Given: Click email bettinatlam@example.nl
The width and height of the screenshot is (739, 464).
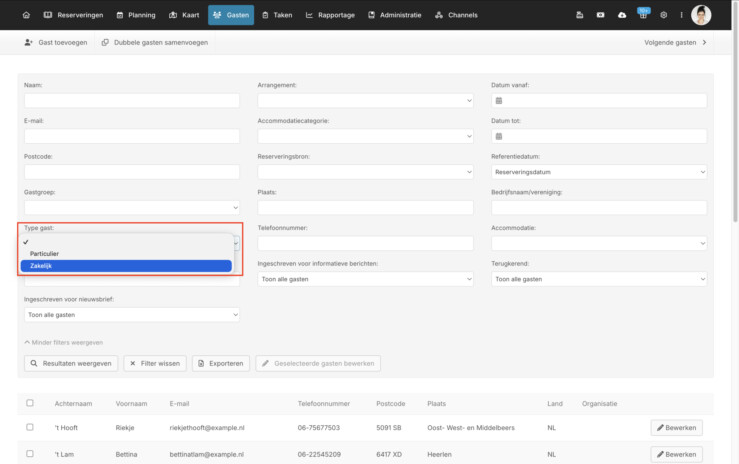Looking at the screenshot, I should click(206, 455).
